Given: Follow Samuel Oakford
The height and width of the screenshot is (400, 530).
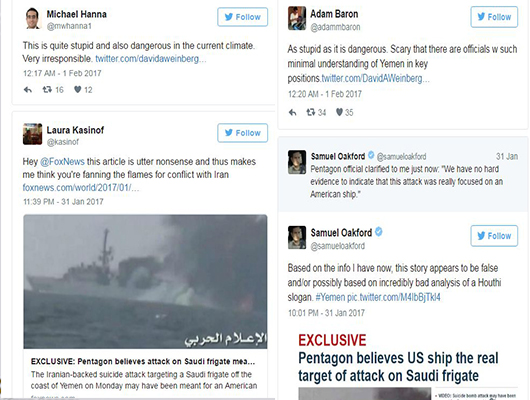Looking at the screenshot, I should point(494,236).
